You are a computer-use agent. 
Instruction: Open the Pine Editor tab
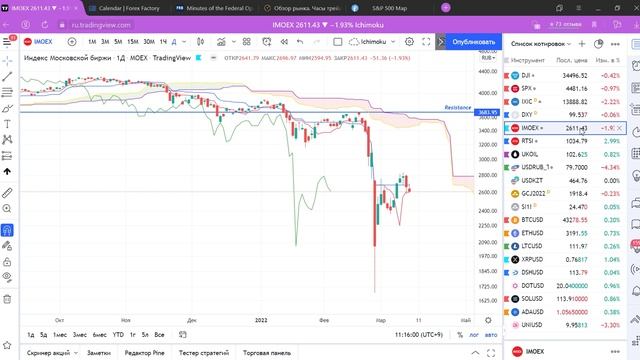[144, 353]
